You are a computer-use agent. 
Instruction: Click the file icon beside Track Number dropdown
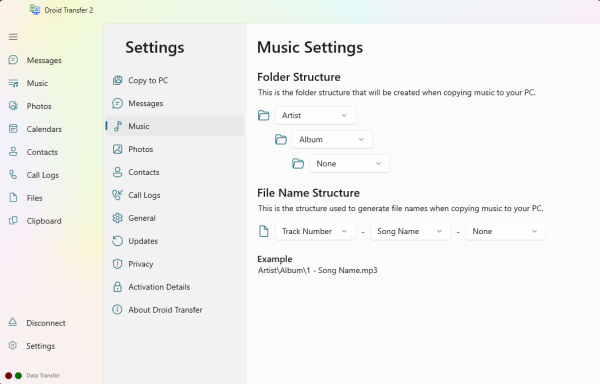tap(264, 231)
